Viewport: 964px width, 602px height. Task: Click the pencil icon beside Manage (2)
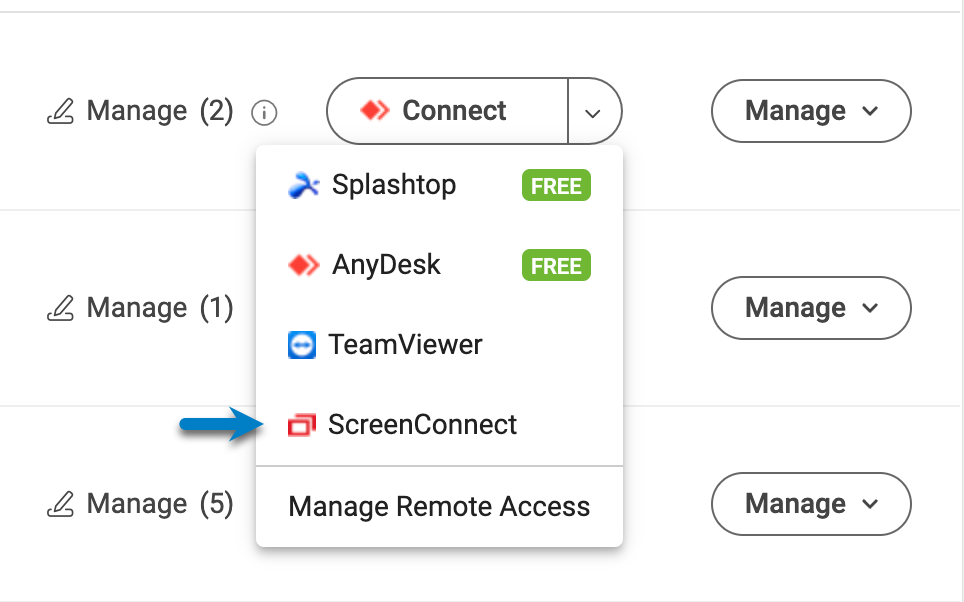pos(60,111)
